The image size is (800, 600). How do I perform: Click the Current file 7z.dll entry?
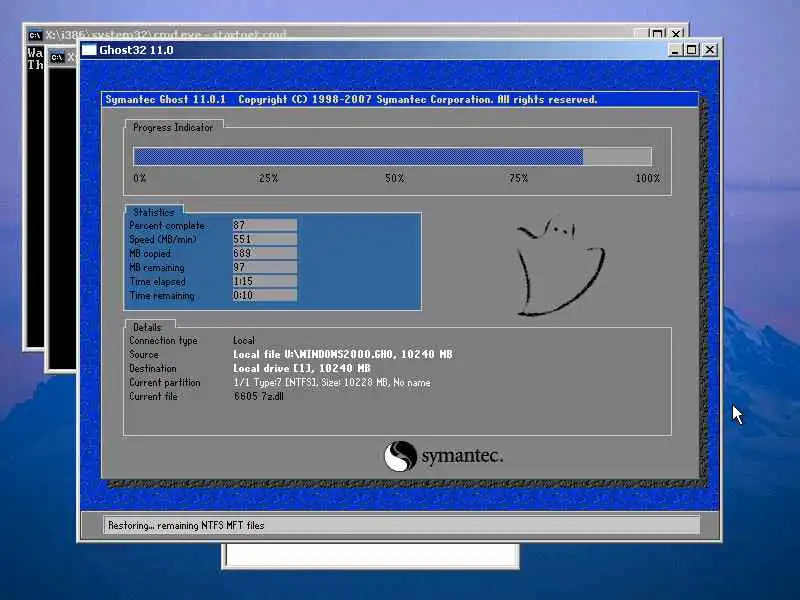tap(259, 396)
